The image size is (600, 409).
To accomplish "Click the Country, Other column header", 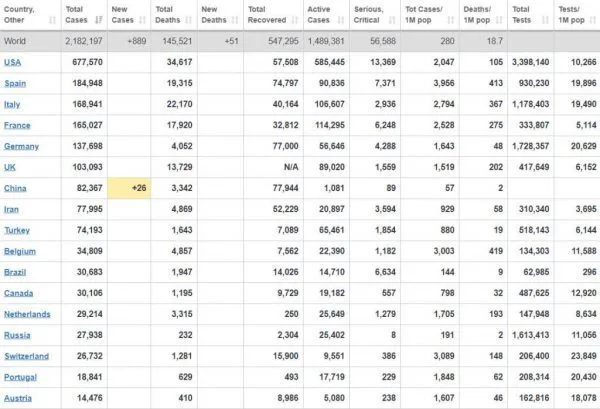I will (x=22, y=15).
